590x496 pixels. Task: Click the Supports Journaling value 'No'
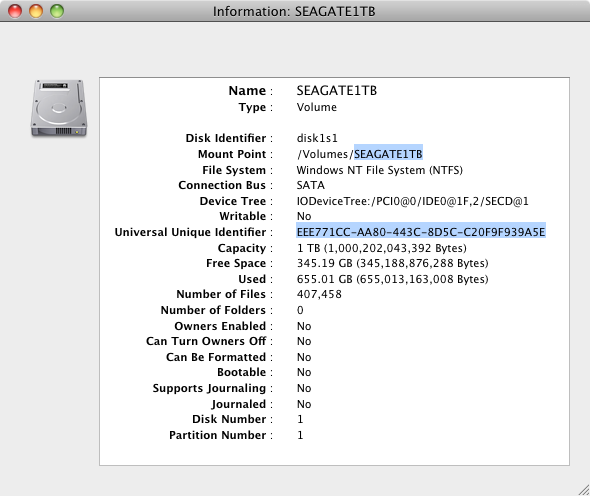coord(304,388)
